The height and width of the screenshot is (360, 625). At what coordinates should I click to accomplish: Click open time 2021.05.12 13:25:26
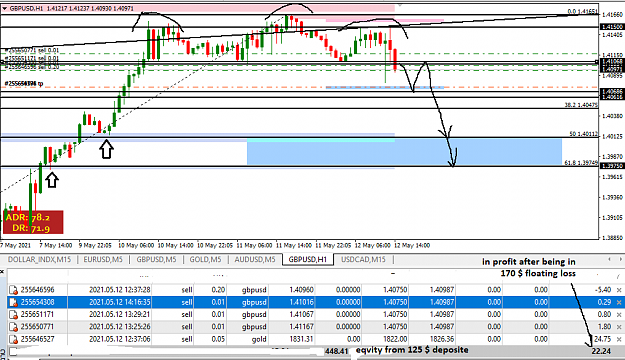pyautogui.click(x=120, y=327)
